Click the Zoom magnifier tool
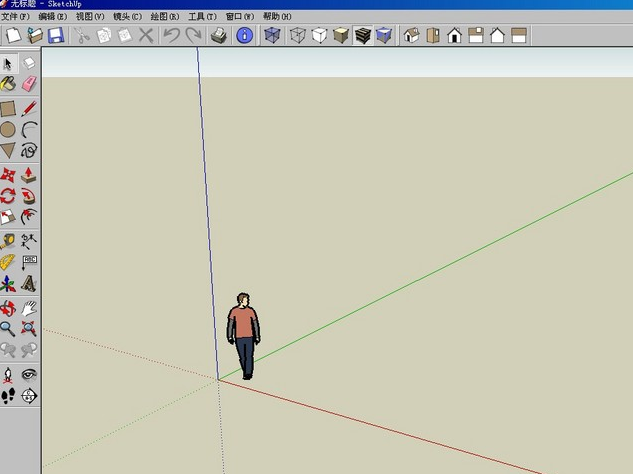633x474 pixels. point(9,327)
